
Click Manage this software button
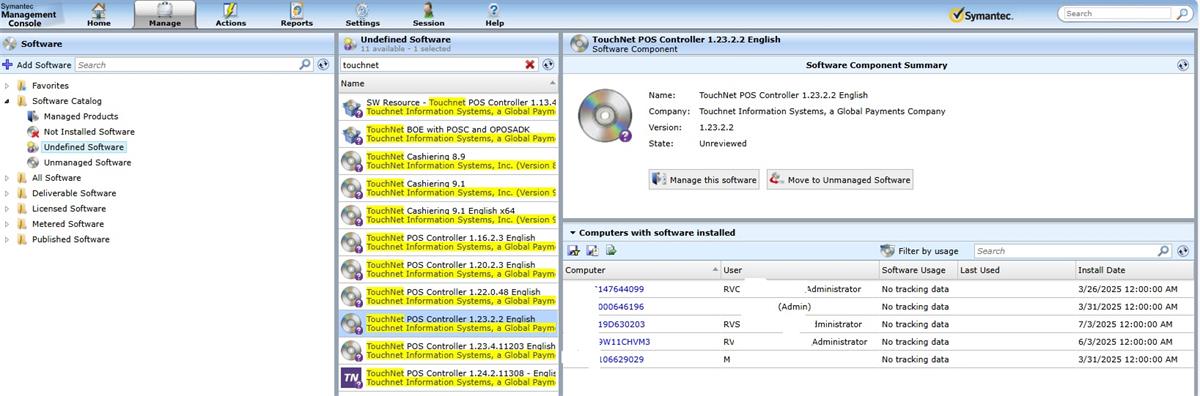click(x=704, y=180)
